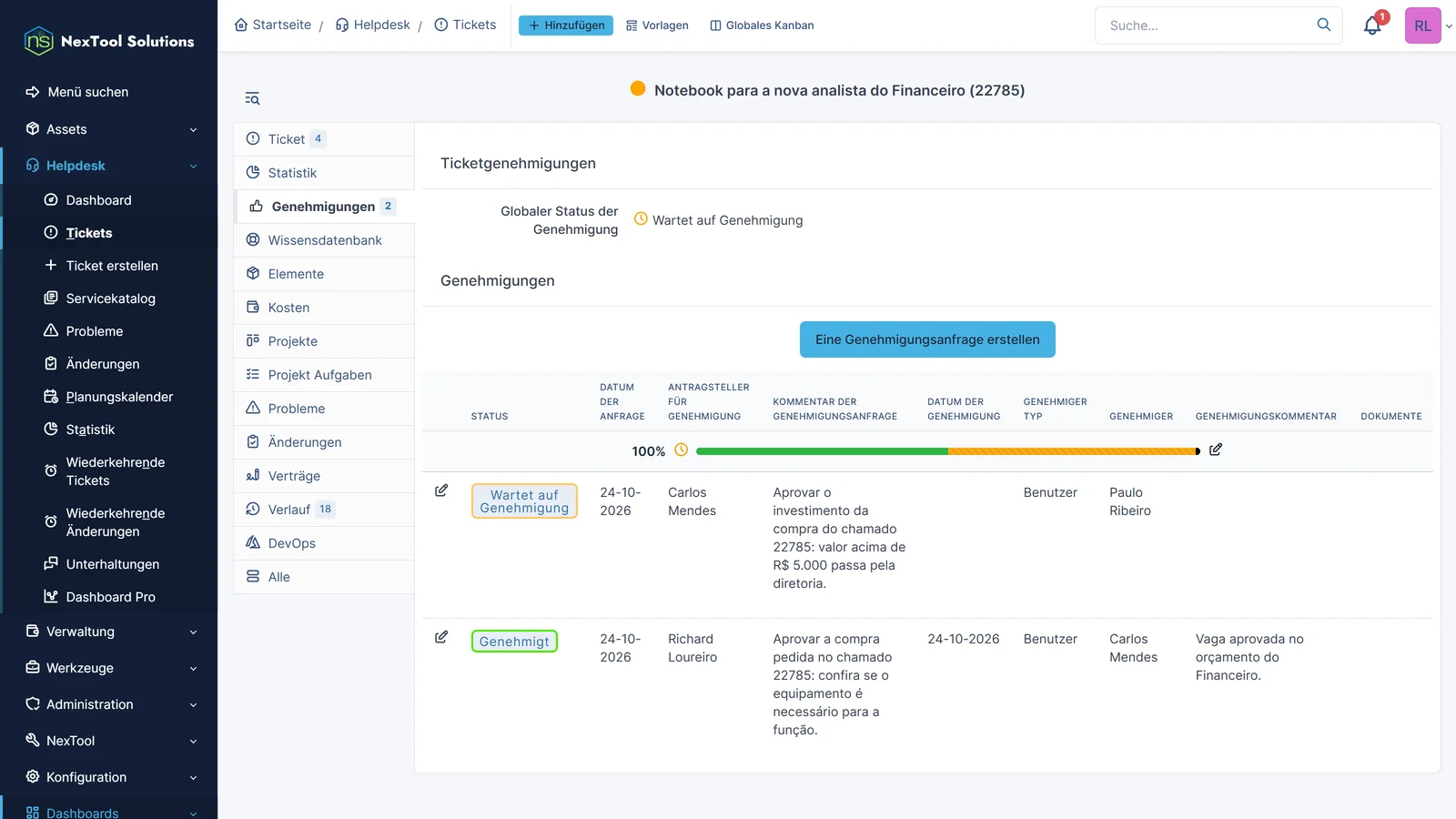Viewport: 1456px width, 819px height.
Task: Click the Ticket erstellen plus icon
Action: click(x=51, y=265)
